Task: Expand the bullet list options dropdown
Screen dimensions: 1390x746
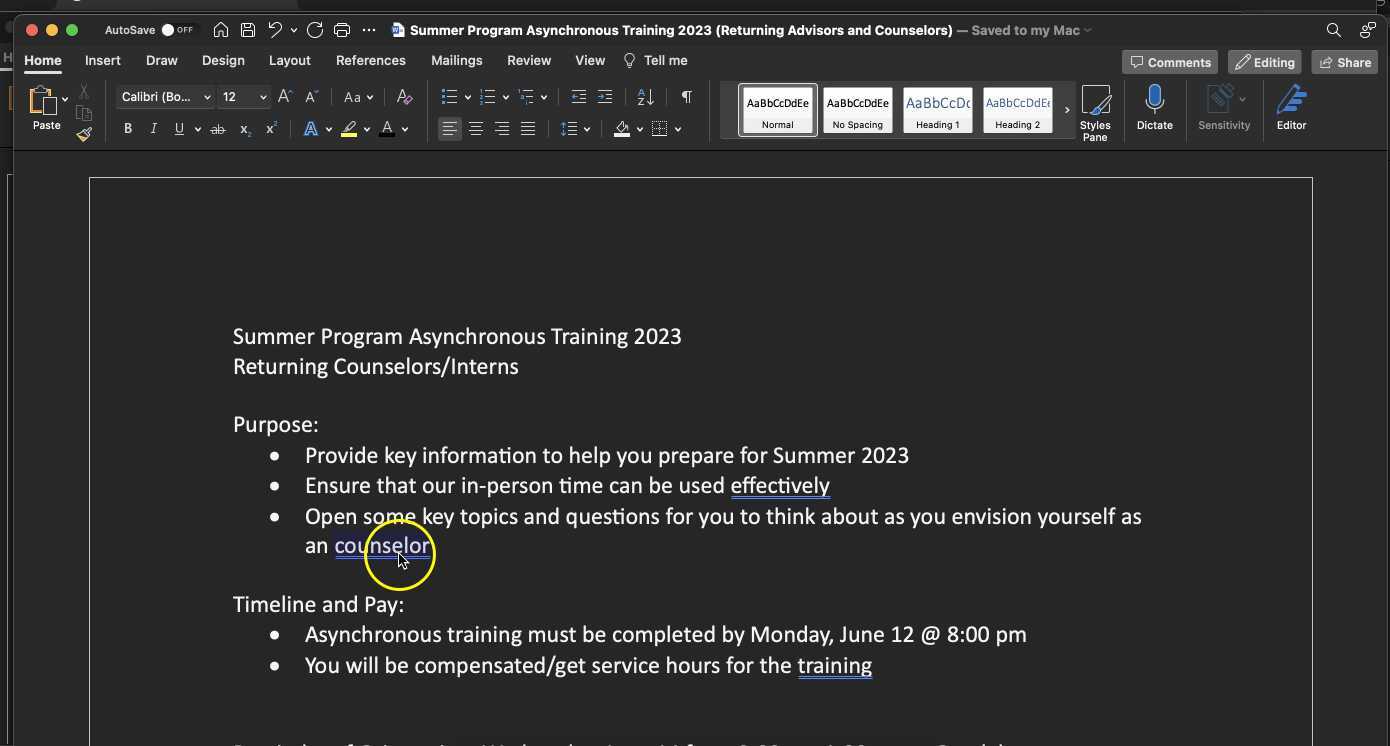Action: (x=466, y=97)
